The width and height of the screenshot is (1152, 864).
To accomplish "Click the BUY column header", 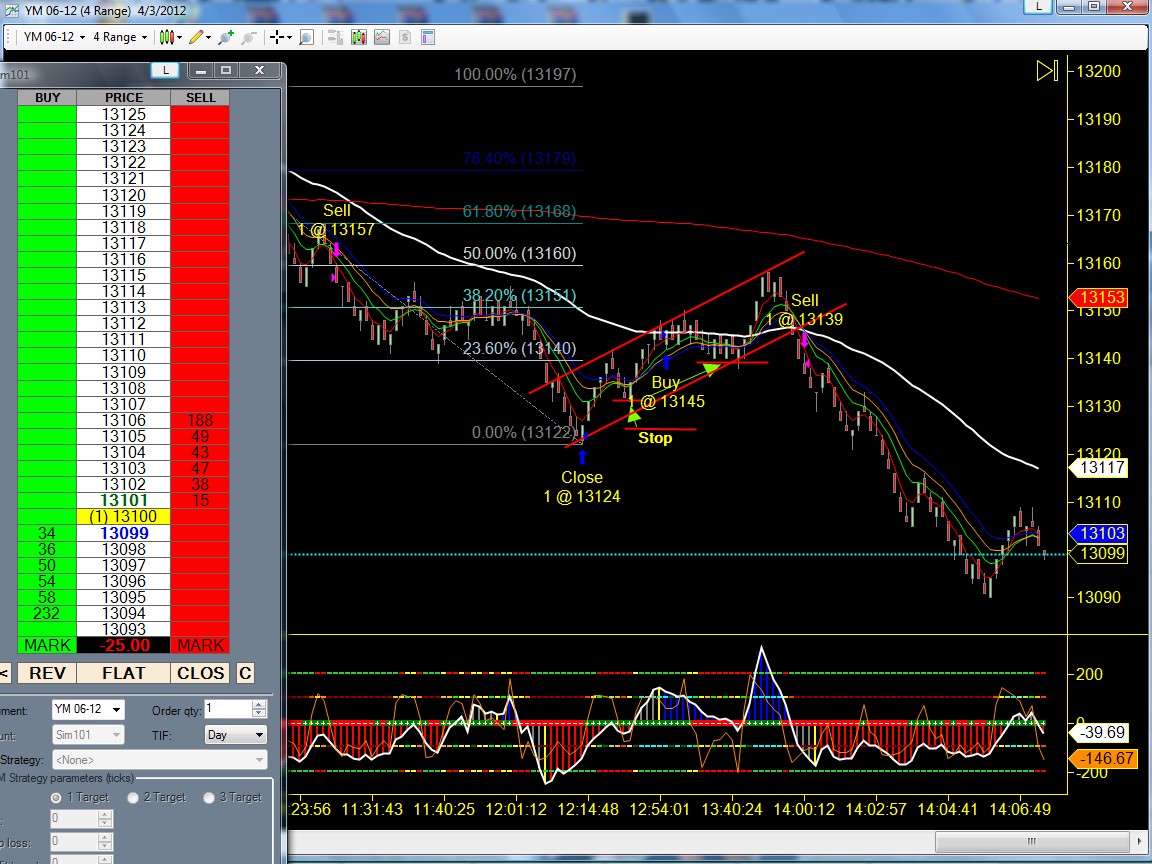I will pyautogui.click(x=47, y=98).
